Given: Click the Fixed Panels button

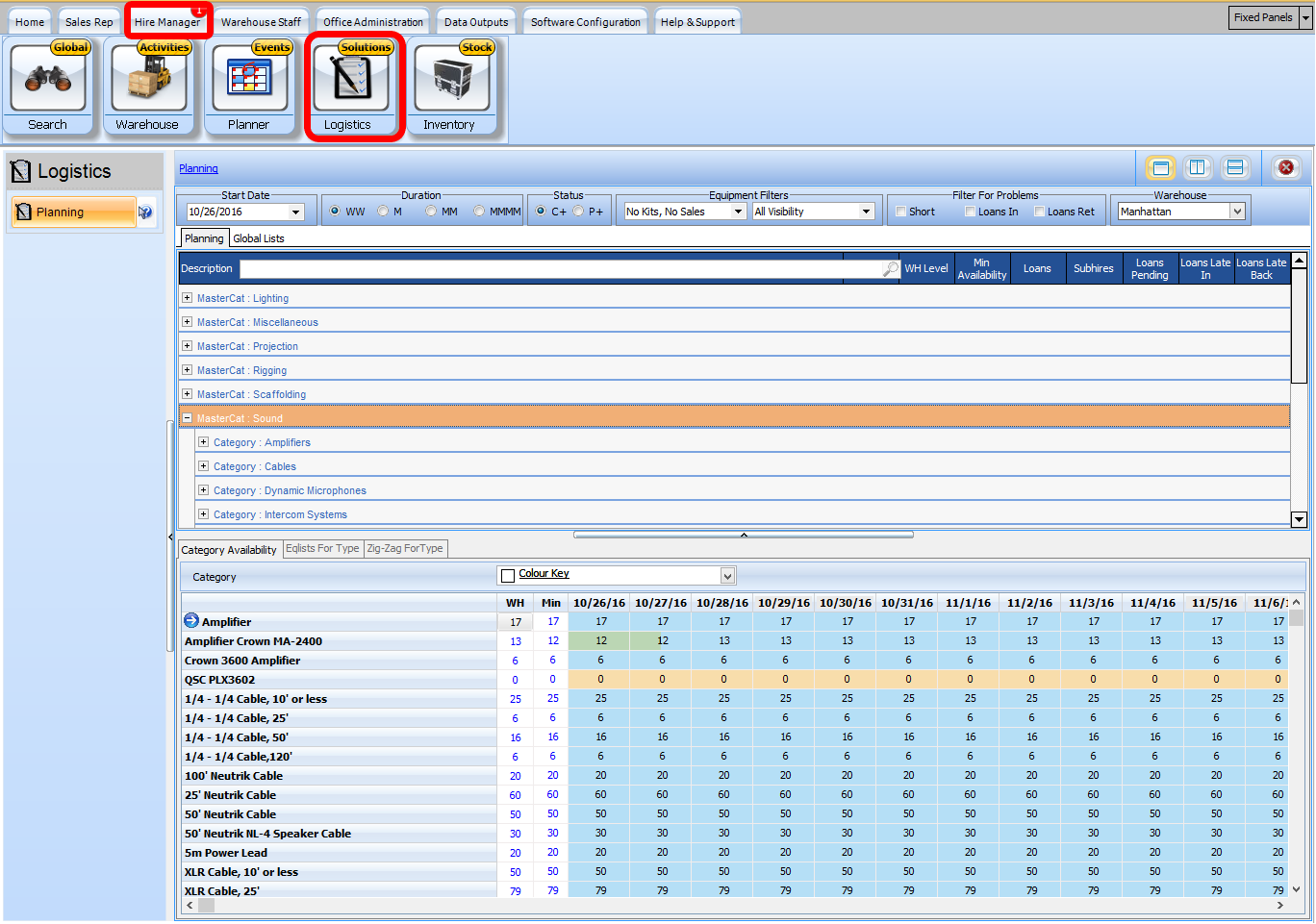Looking at the screenshot, I should tap(1262, 17).
